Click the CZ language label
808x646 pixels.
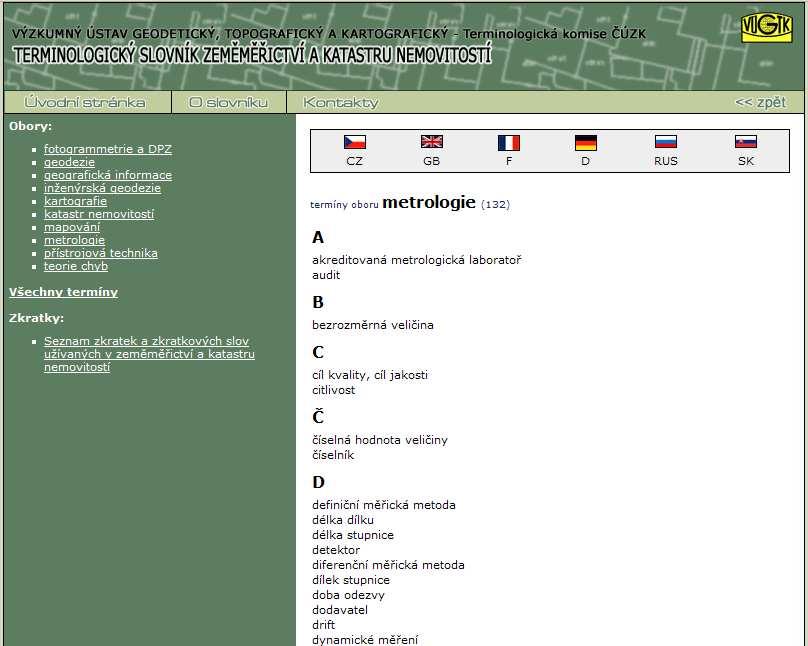[x=355, y=161]
